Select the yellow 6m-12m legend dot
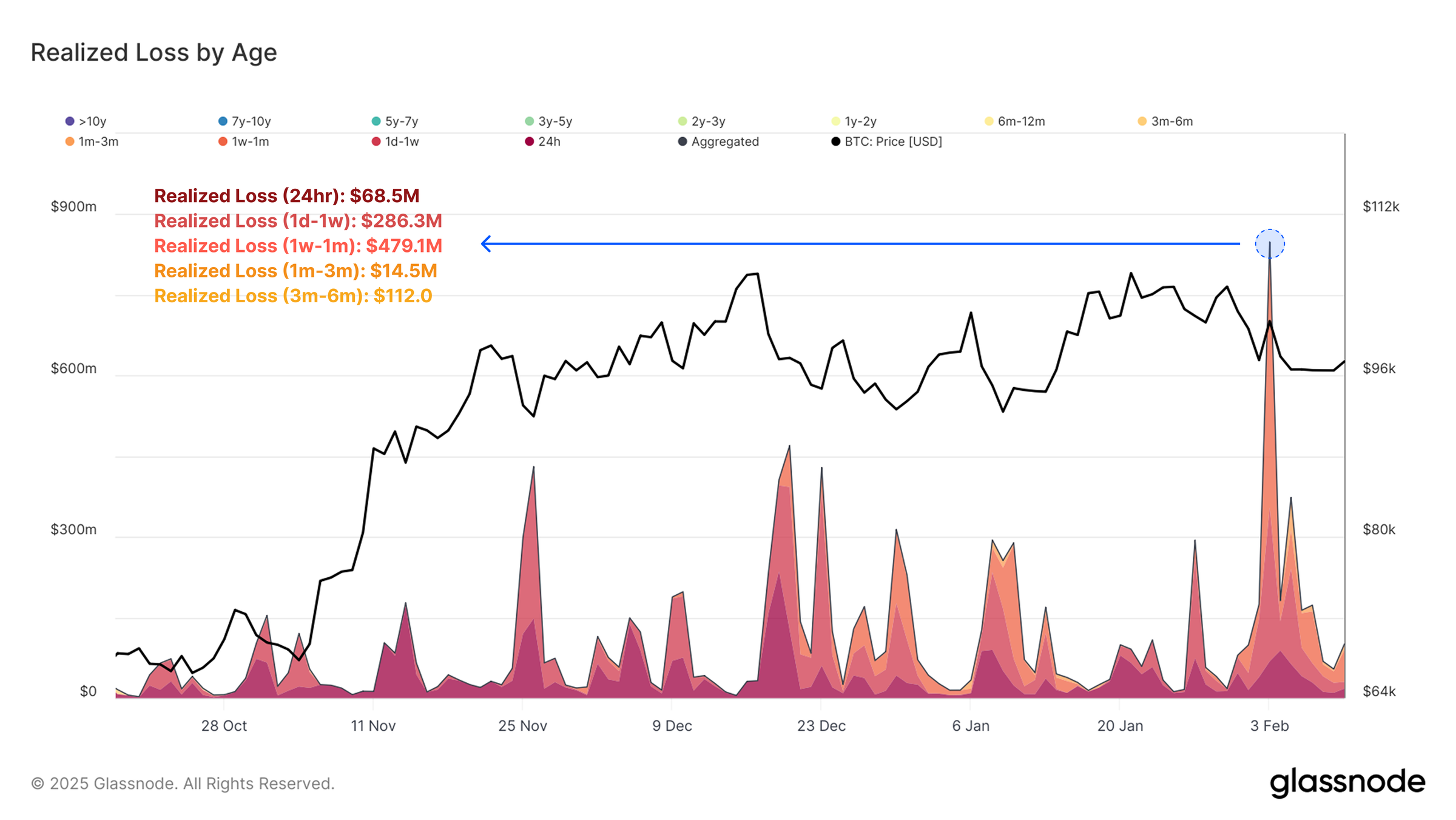Viewport: 1456px width, 820px height. coord(989,121)
